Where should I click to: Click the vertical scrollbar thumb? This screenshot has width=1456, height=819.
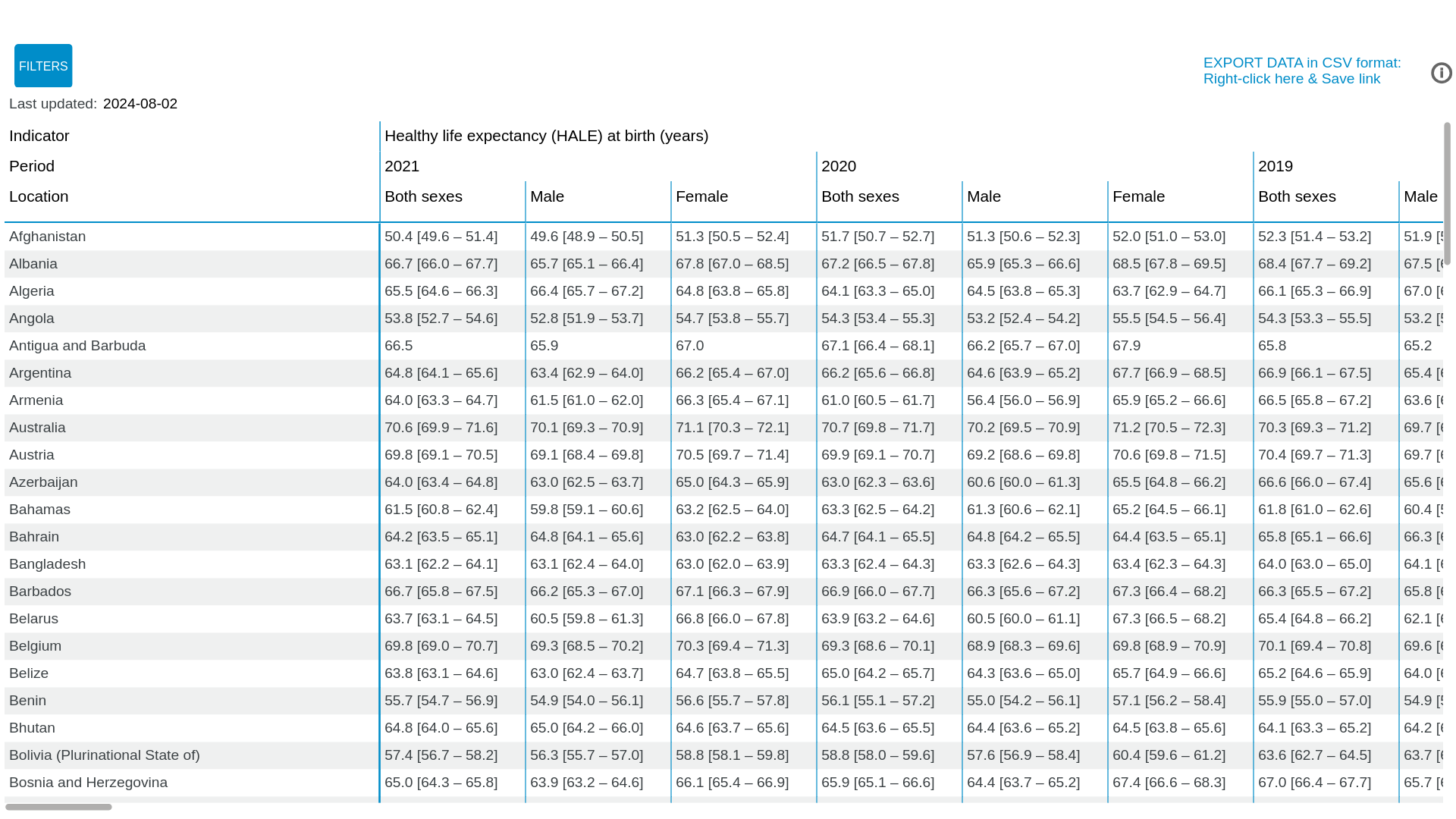pos(1447,193)
